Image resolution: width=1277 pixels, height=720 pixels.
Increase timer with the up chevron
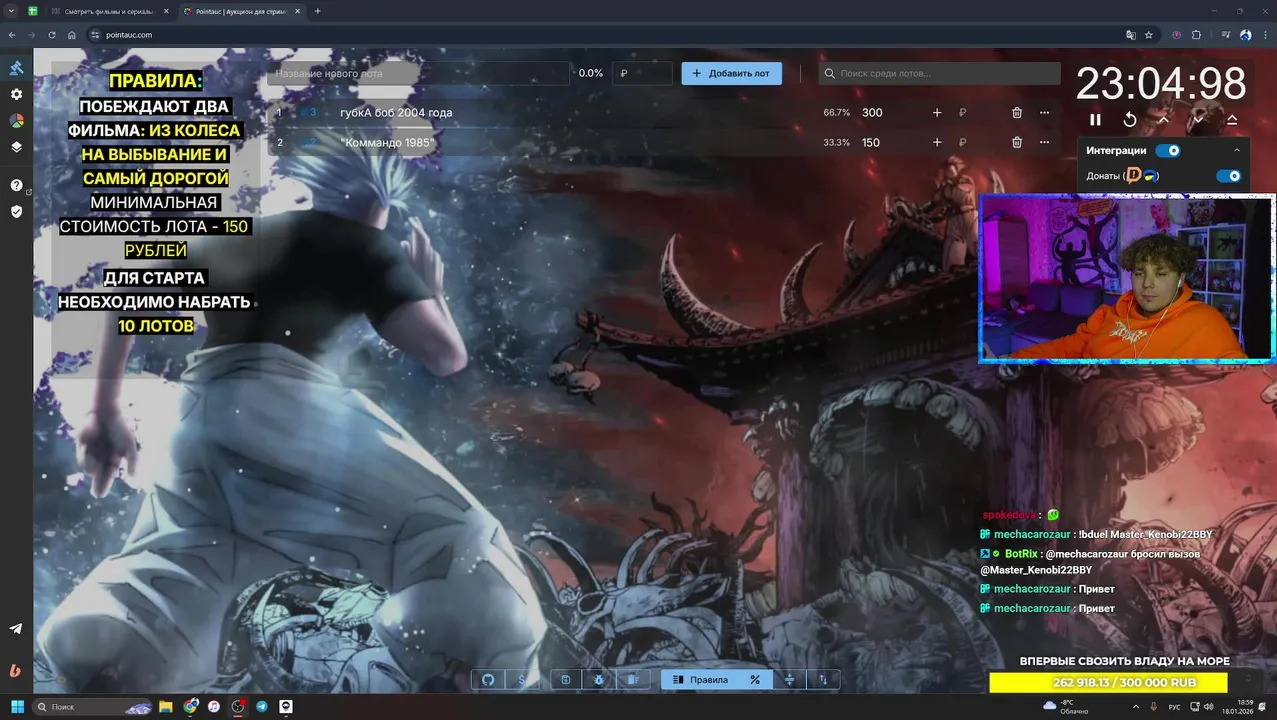click(1164, 120)
